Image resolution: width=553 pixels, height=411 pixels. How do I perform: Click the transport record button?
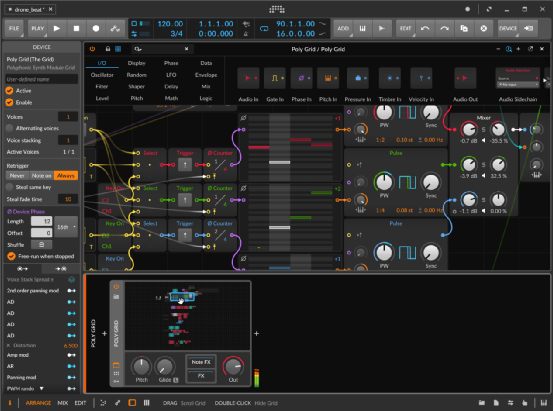pyautogui.click(x=96, y=29)
